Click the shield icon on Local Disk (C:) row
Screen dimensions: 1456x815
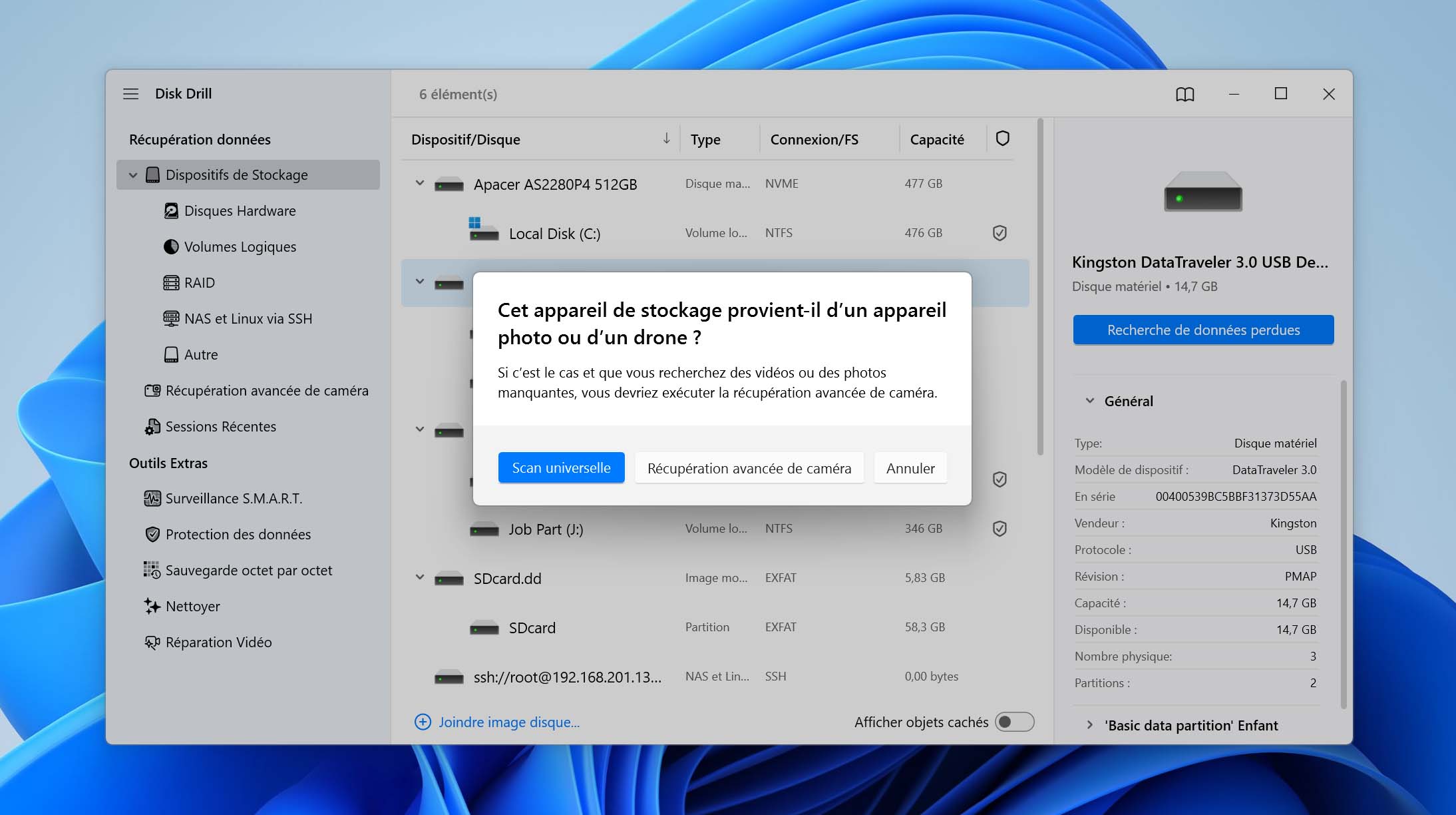[1000, 233]
